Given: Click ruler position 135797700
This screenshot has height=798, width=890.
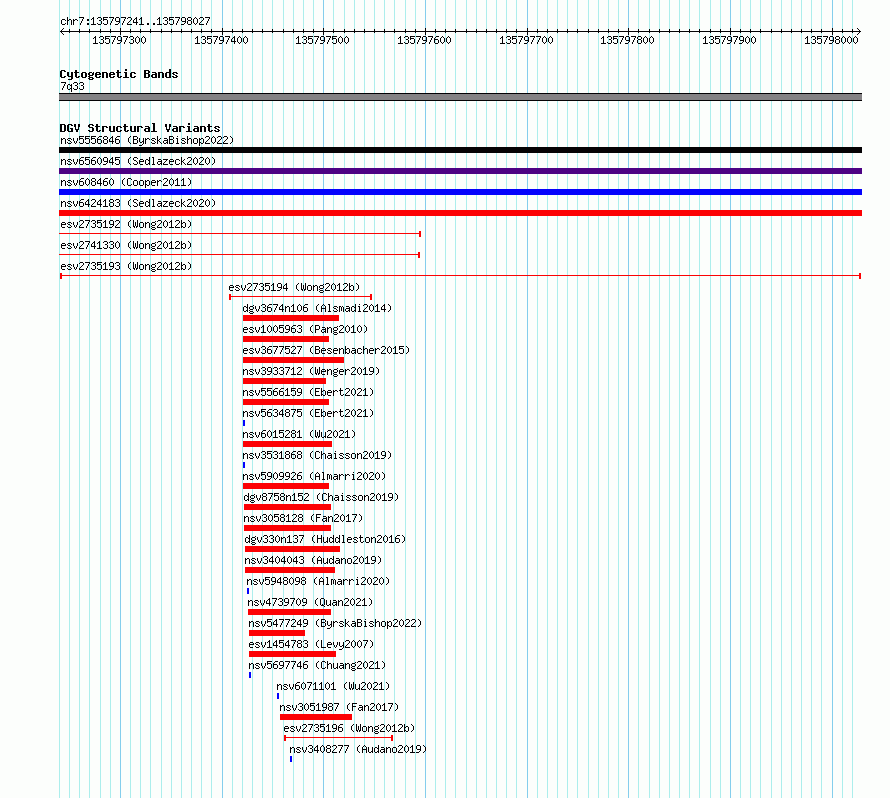Looking at the screenshot, I should 526,40.
